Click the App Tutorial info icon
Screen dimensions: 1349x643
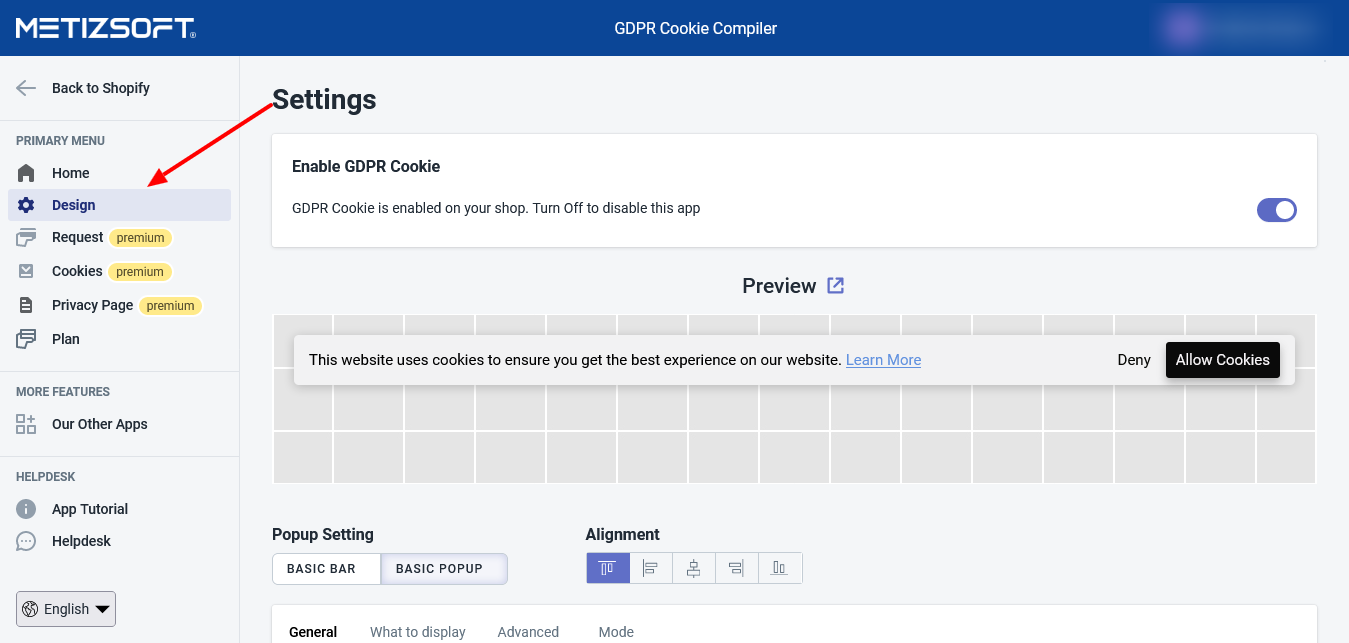pyautogui.click(x=27, y=509)
